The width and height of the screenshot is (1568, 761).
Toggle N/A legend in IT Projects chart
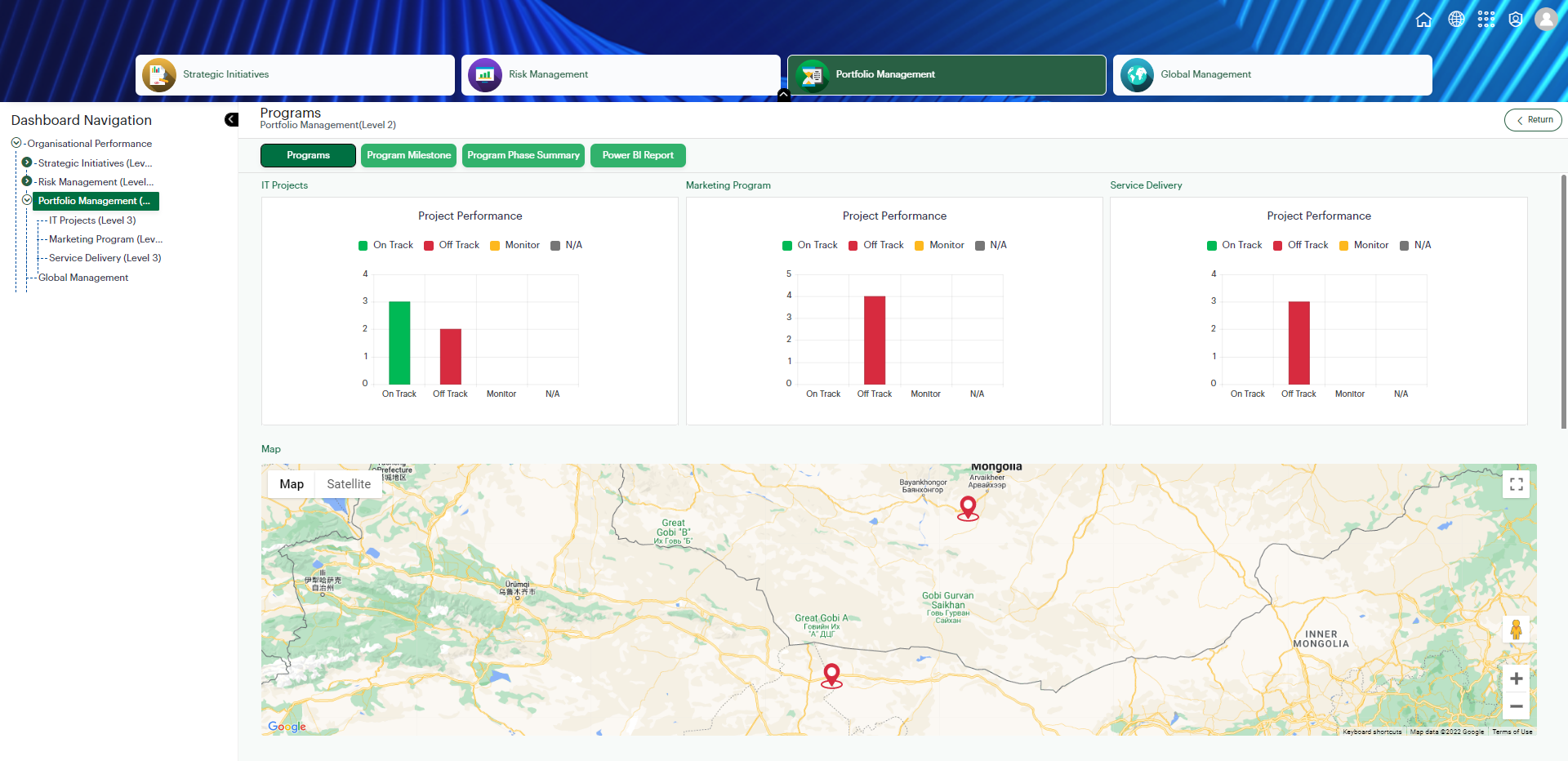pos(566,245)
